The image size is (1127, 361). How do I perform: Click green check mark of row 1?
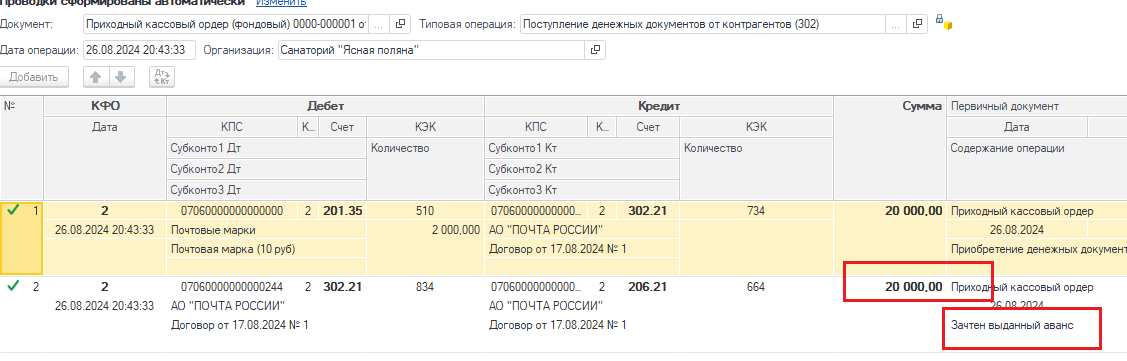14,211
